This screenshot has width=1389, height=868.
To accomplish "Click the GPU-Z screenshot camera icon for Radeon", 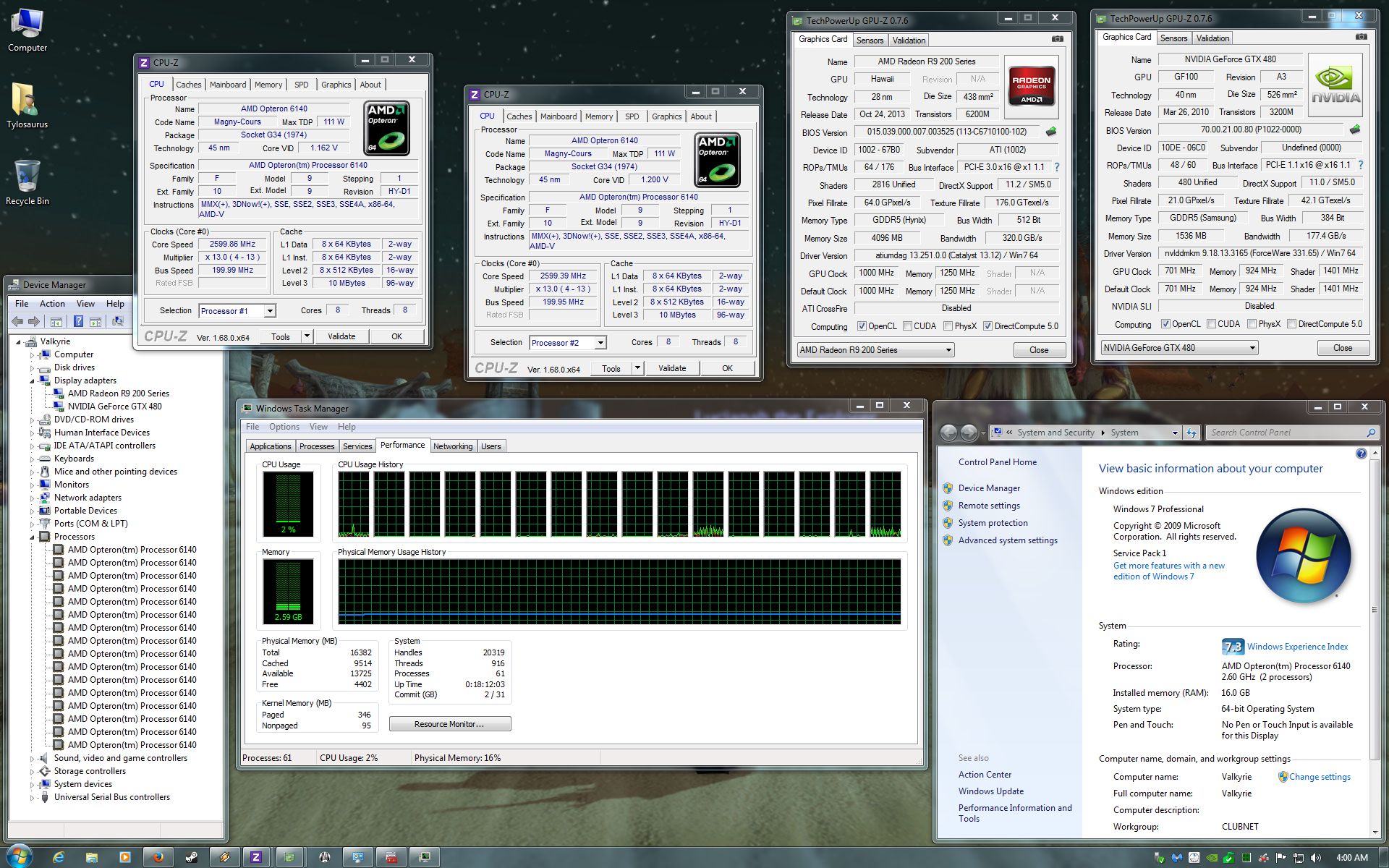I will [1057, 39].
